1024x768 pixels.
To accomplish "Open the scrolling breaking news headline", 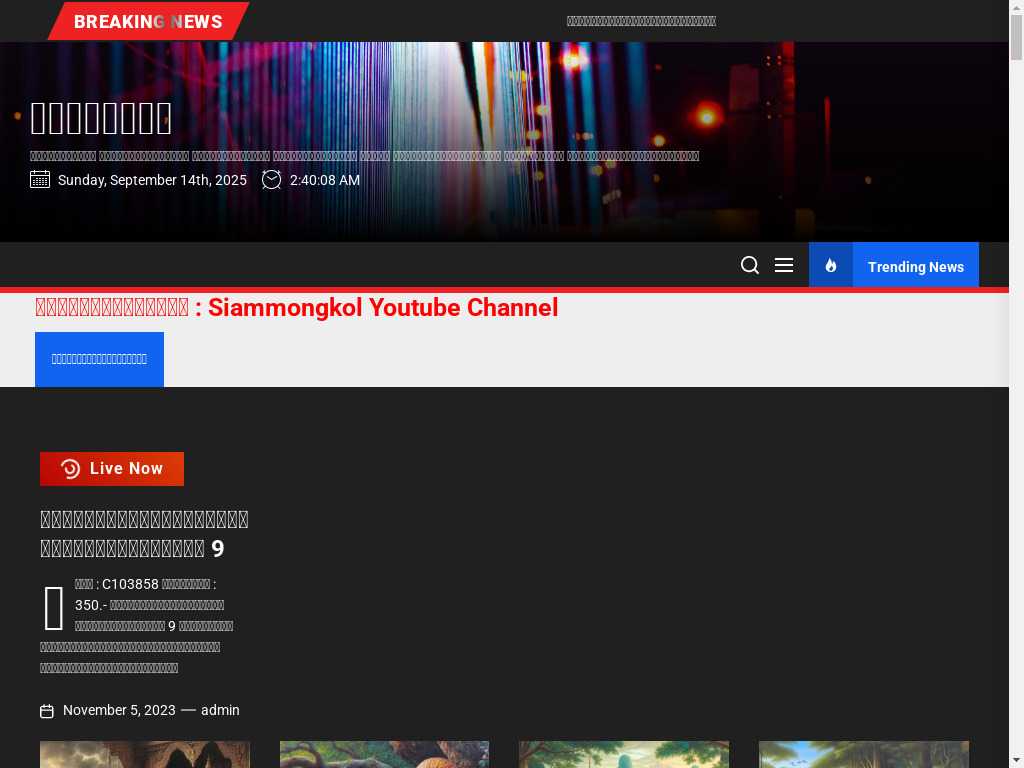I will tap(641, 21).
